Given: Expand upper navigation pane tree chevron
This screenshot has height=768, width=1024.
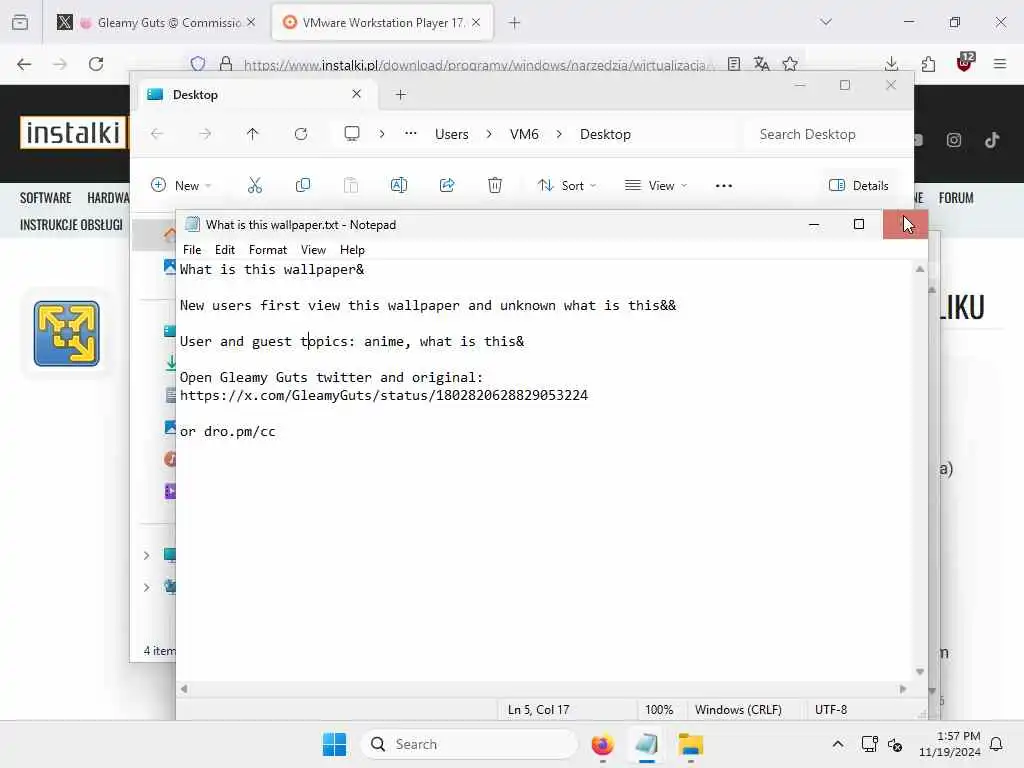Looking at the screenshot, I should click(146, 555).
